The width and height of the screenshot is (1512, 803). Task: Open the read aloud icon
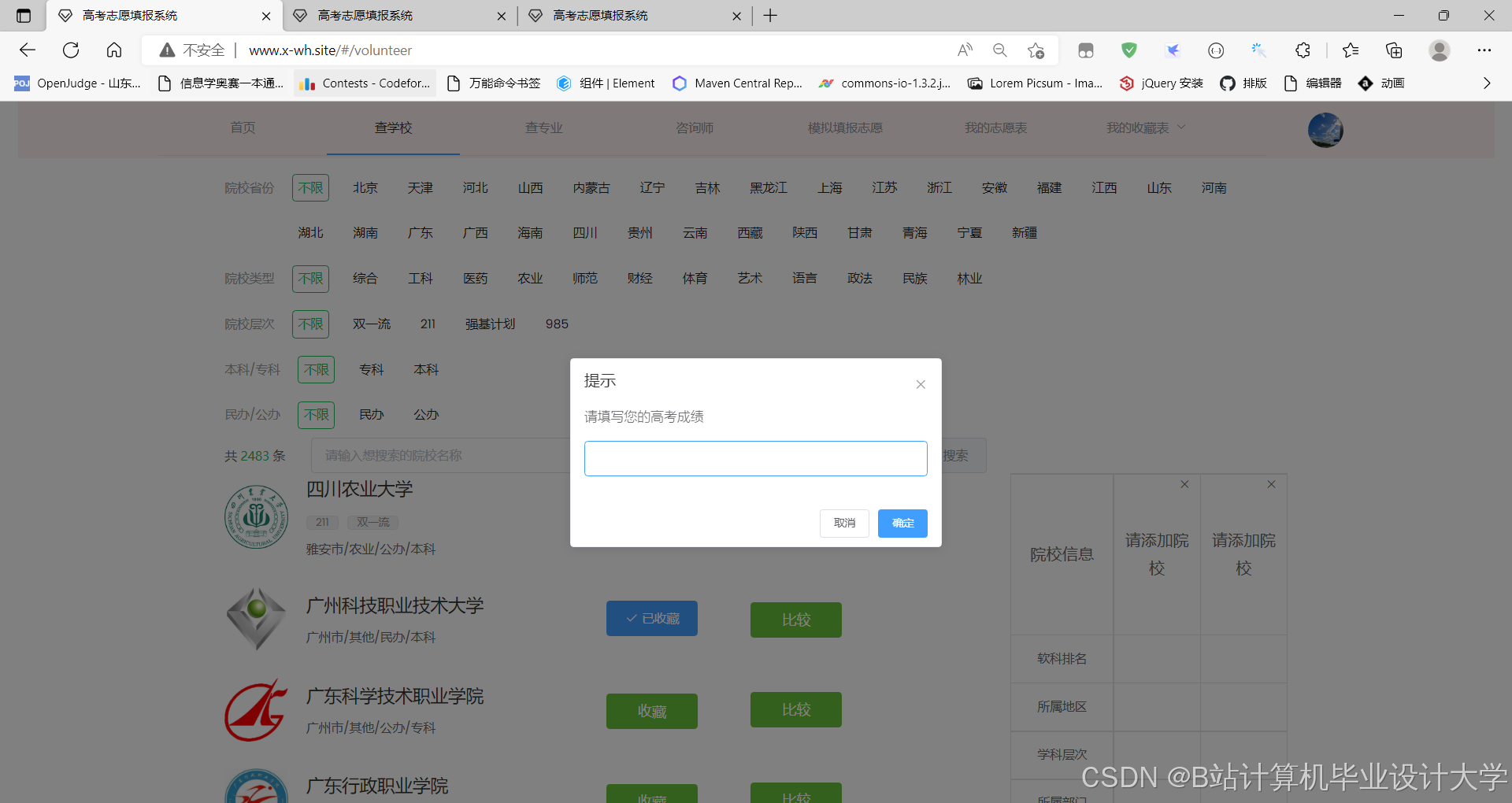965,50
